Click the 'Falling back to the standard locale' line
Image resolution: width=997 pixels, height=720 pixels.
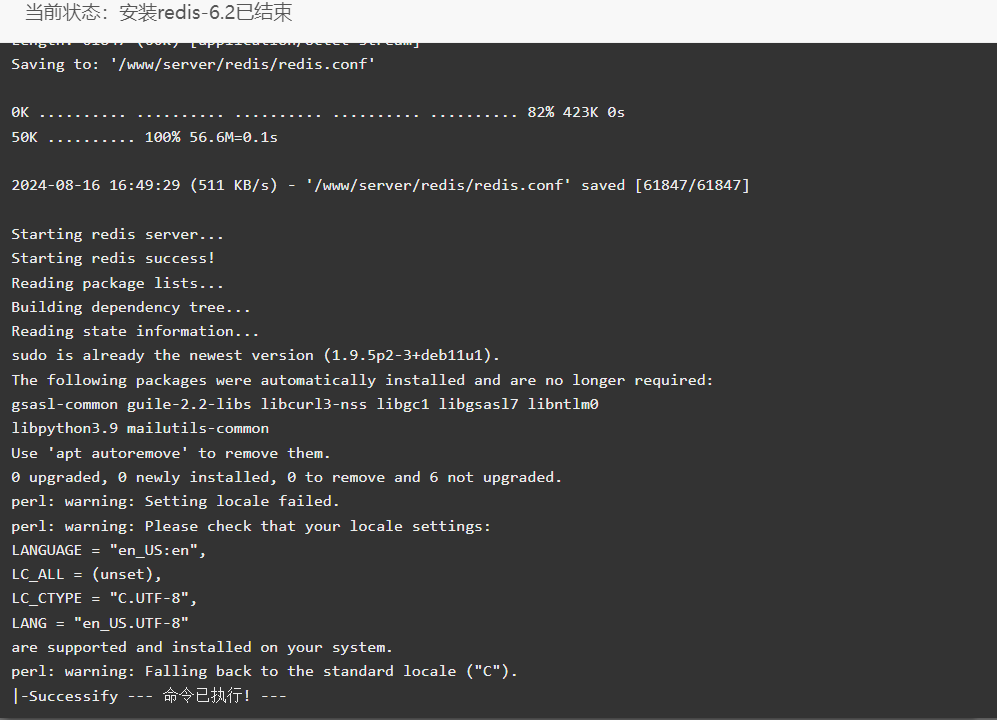(265, 672)
